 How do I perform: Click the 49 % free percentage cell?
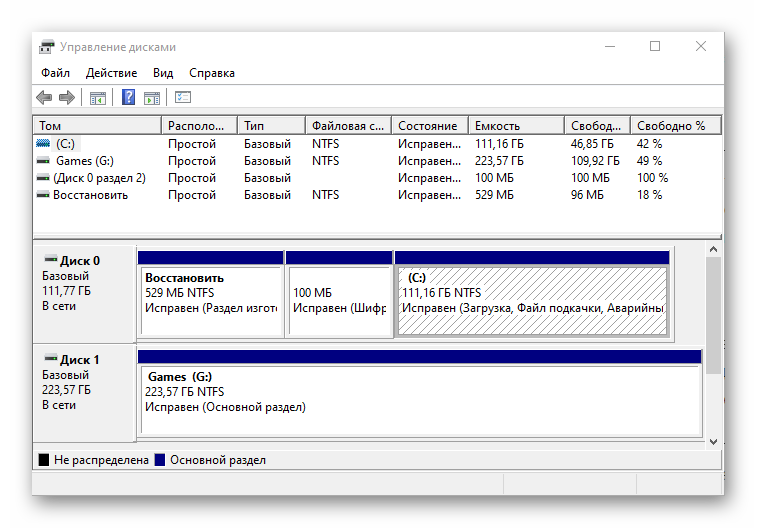pos(649,161)
